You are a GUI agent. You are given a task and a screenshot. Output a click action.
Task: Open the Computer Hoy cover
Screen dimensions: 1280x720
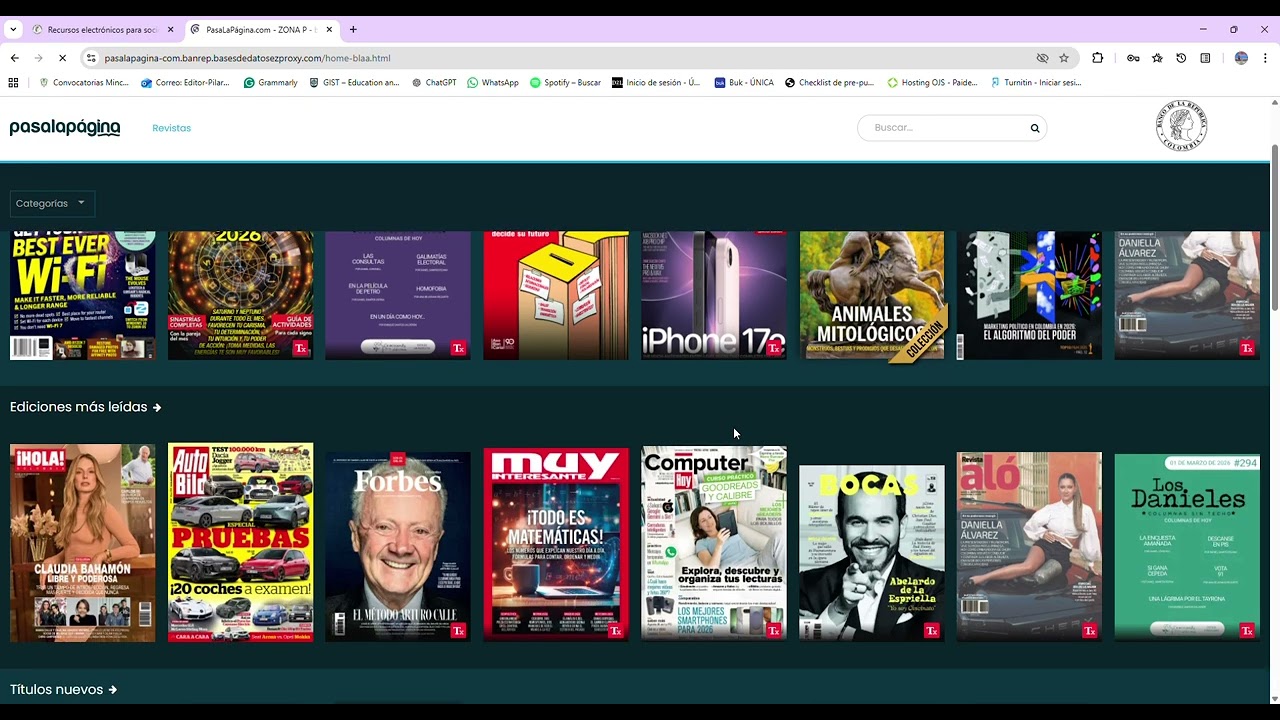pyautogui.click(x=714, y=543)
